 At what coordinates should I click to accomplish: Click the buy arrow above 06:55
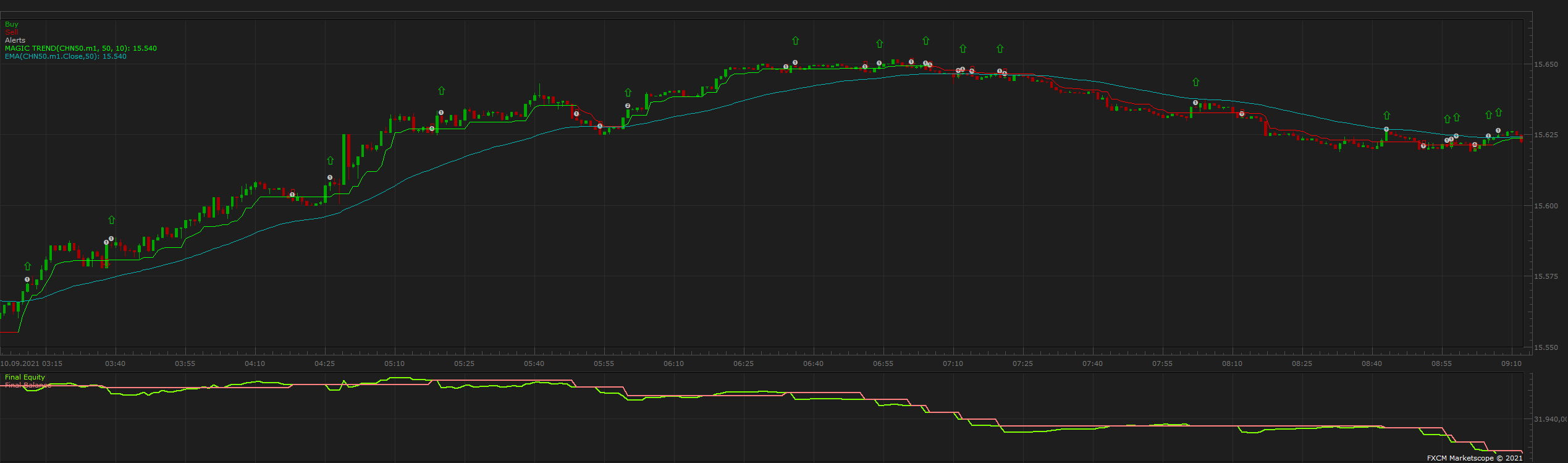[880, 43]
